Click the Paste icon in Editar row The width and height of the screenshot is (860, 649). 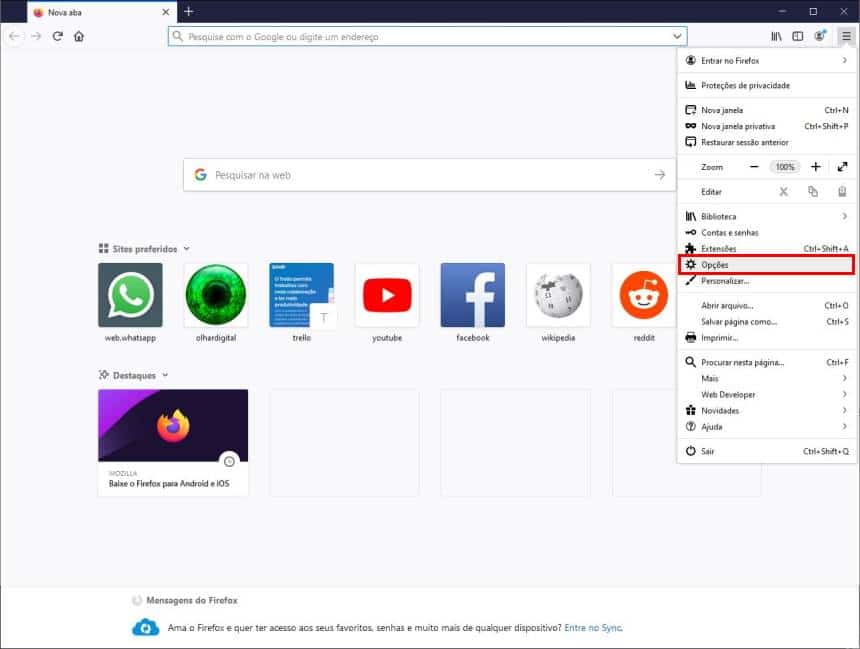click(x=842, y=191)
